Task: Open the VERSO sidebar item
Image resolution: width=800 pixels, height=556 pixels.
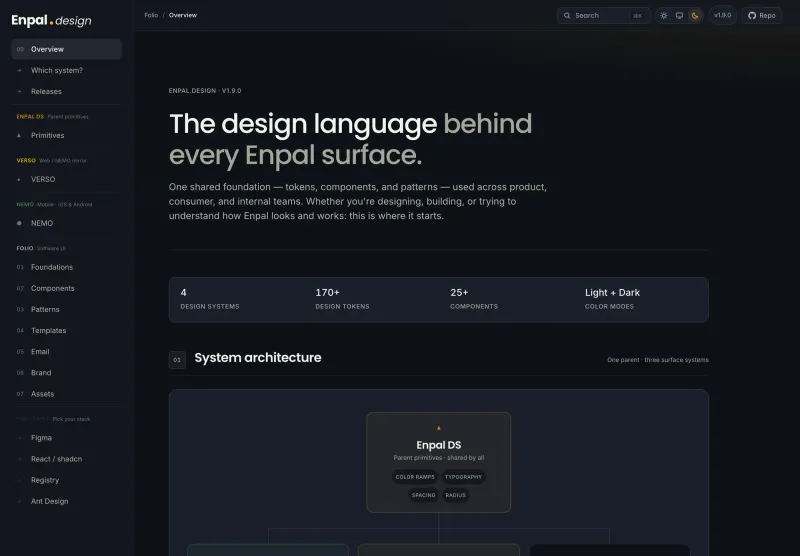Action: click(x=66, y=179)
